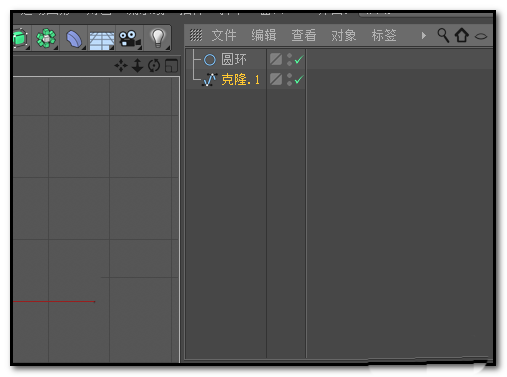Viewport: 507px width, 377px height.
Task: Toggle visibility dots for 克隆.1
Action: (x=289, y=79)
